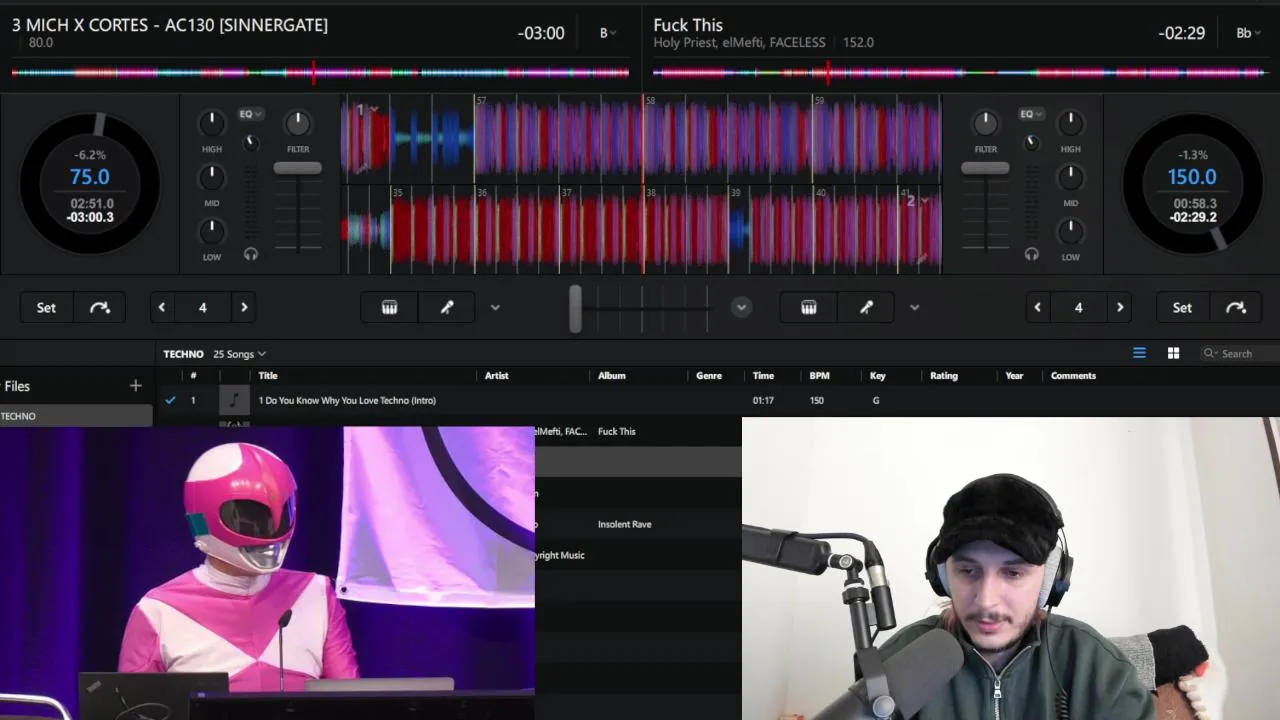This screenshot has width=1280, height=720.
Task: Toggle left deck headphone pre-cue
Action: coord(251,254)
